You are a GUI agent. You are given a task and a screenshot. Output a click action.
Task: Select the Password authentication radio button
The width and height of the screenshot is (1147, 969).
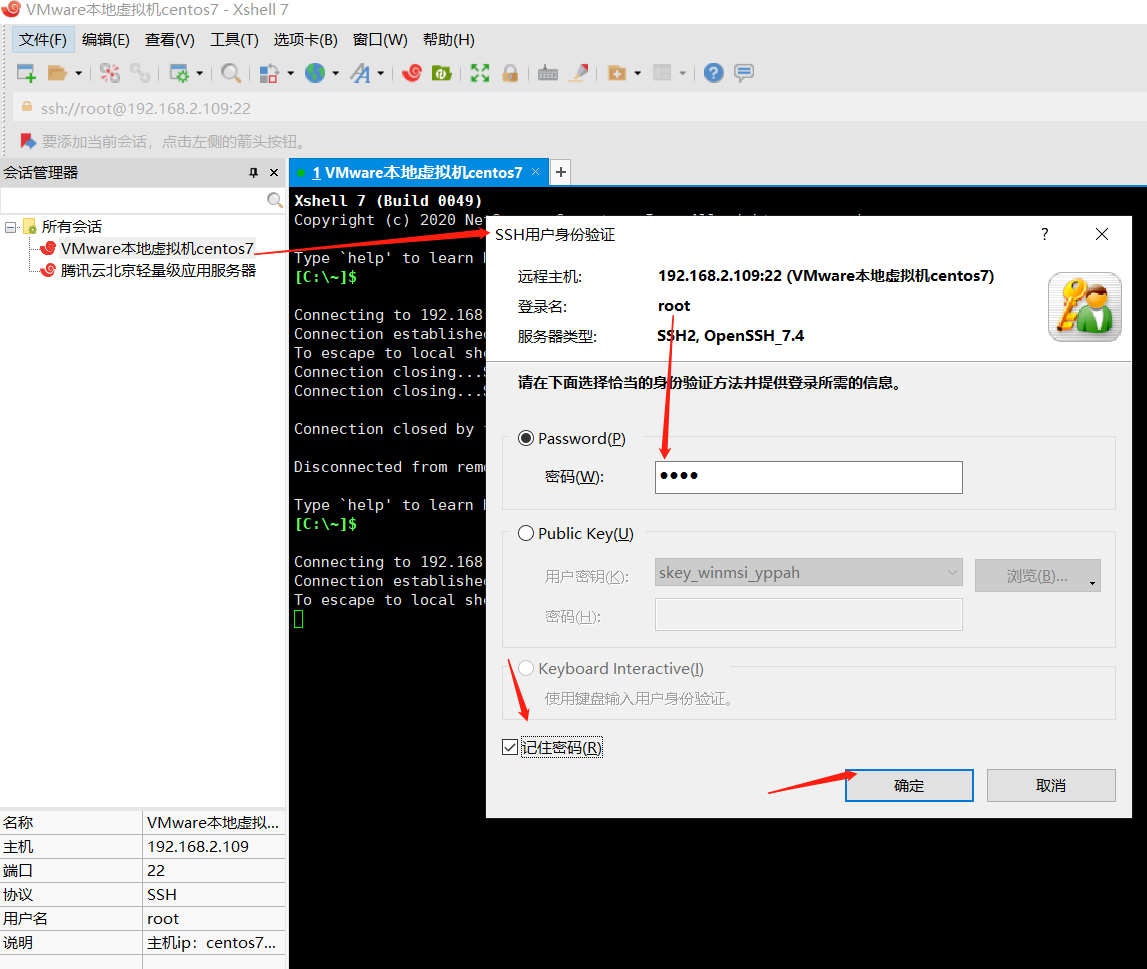526,438
